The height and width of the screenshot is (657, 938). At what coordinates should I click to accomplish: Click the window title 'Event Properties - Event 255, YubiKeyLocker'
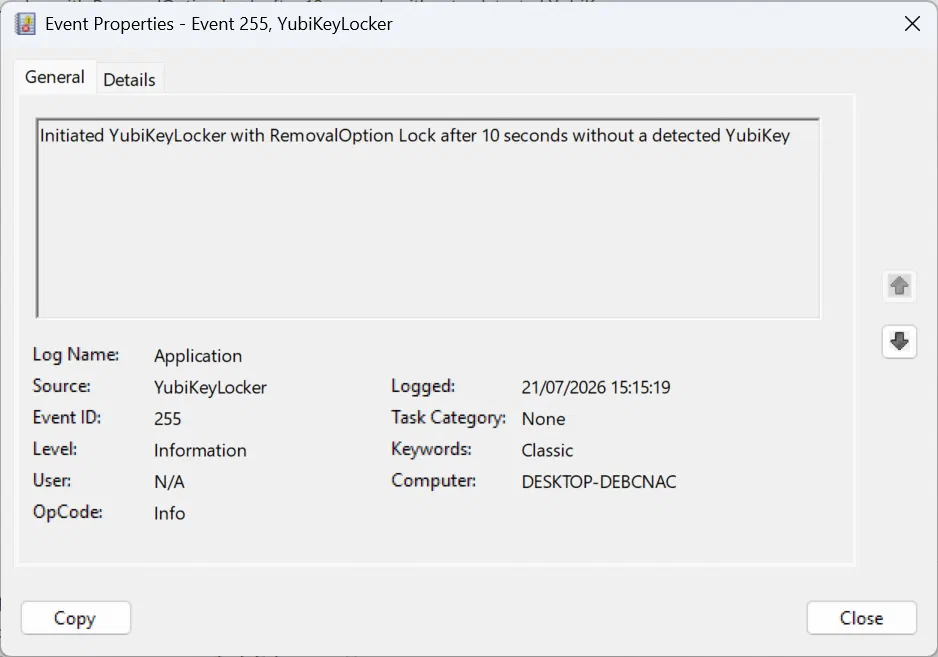219,24
